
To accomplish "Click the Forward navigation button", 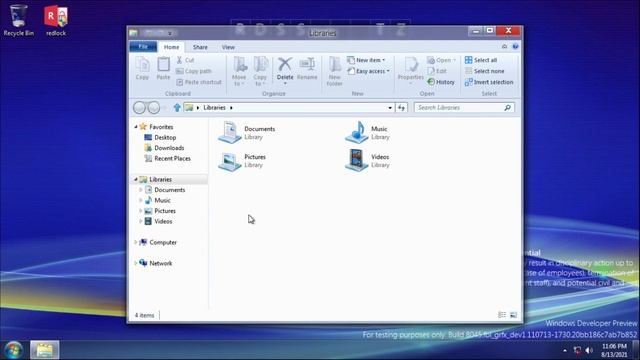I will (x=153, y=108).
